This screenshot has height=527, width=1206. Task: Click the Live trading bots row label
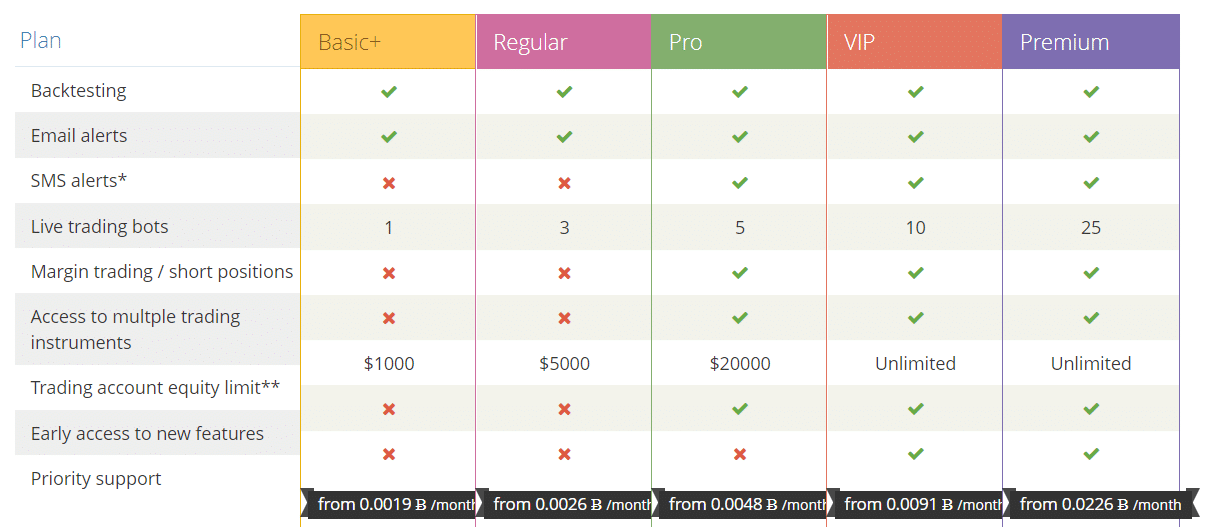pos(100,227)
